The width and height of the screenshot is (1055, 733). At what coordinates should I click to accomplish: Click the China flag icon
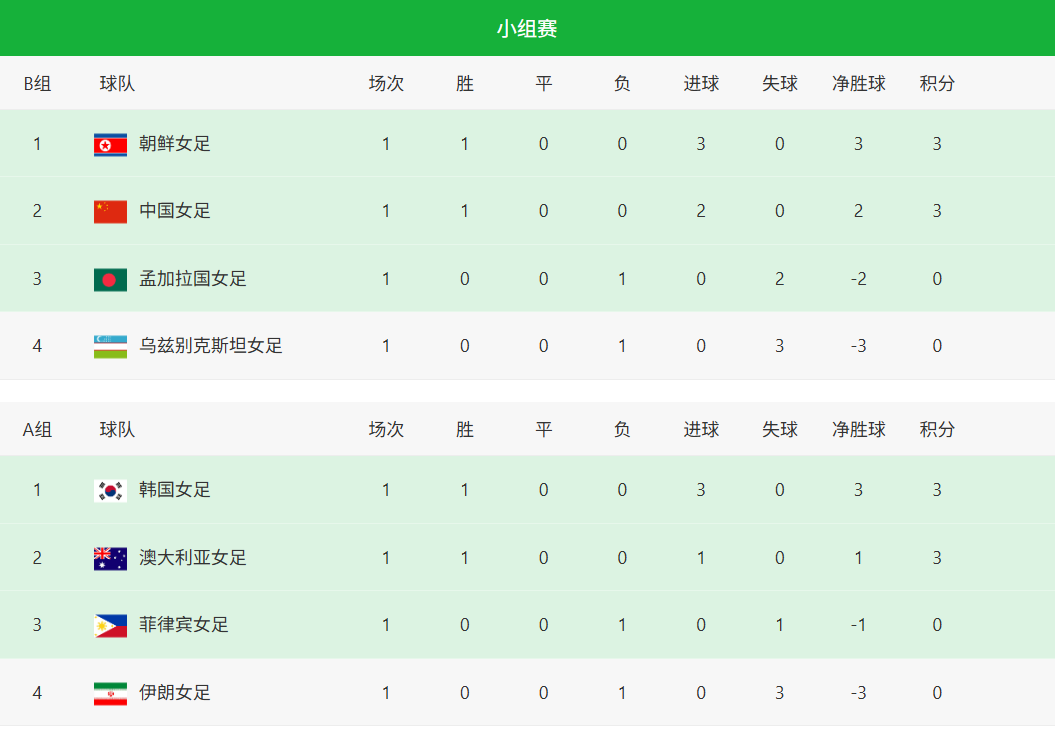click(x=110, y=211)
